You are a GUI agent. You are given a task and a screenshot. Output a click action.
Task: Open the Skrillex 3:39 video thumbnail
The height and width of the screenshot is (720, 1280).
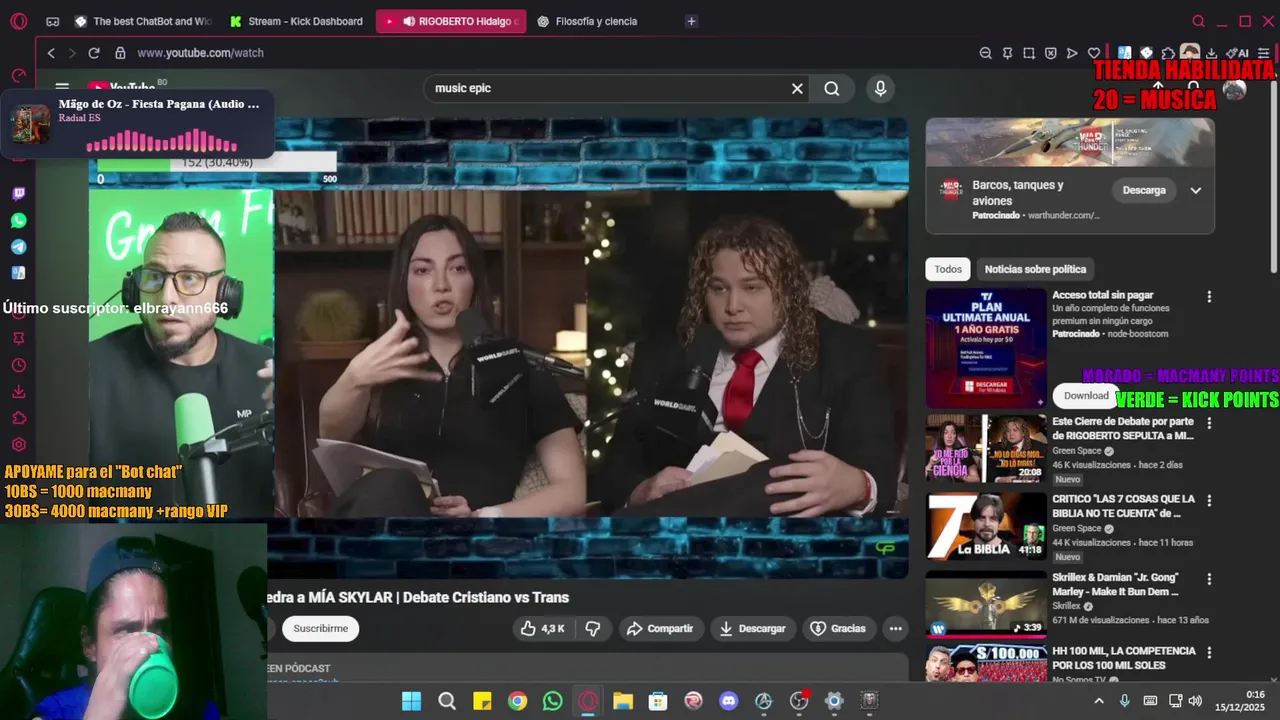[986, 603]
